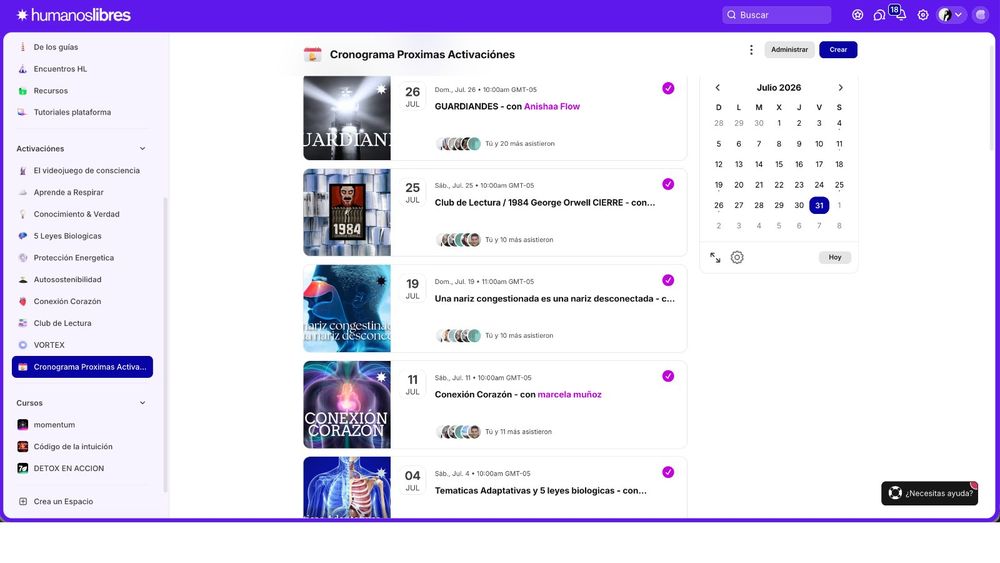Open Tematicas Adaptativas y 5 leyes biologicas title
Screen dimensions: 1000x563
540,491
